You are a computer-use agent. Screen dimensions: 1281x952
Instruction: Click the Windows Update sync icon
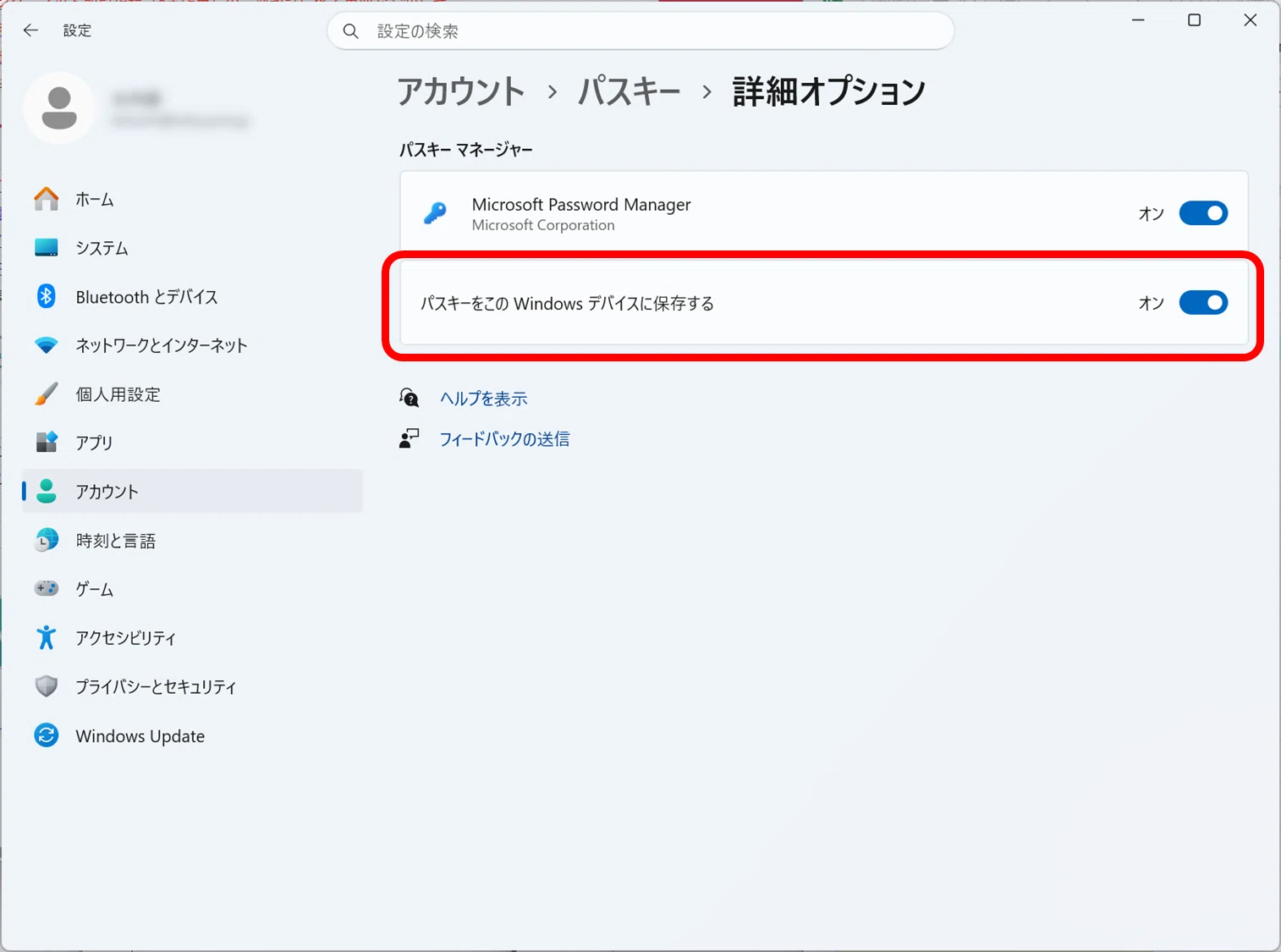pos(47,735)
